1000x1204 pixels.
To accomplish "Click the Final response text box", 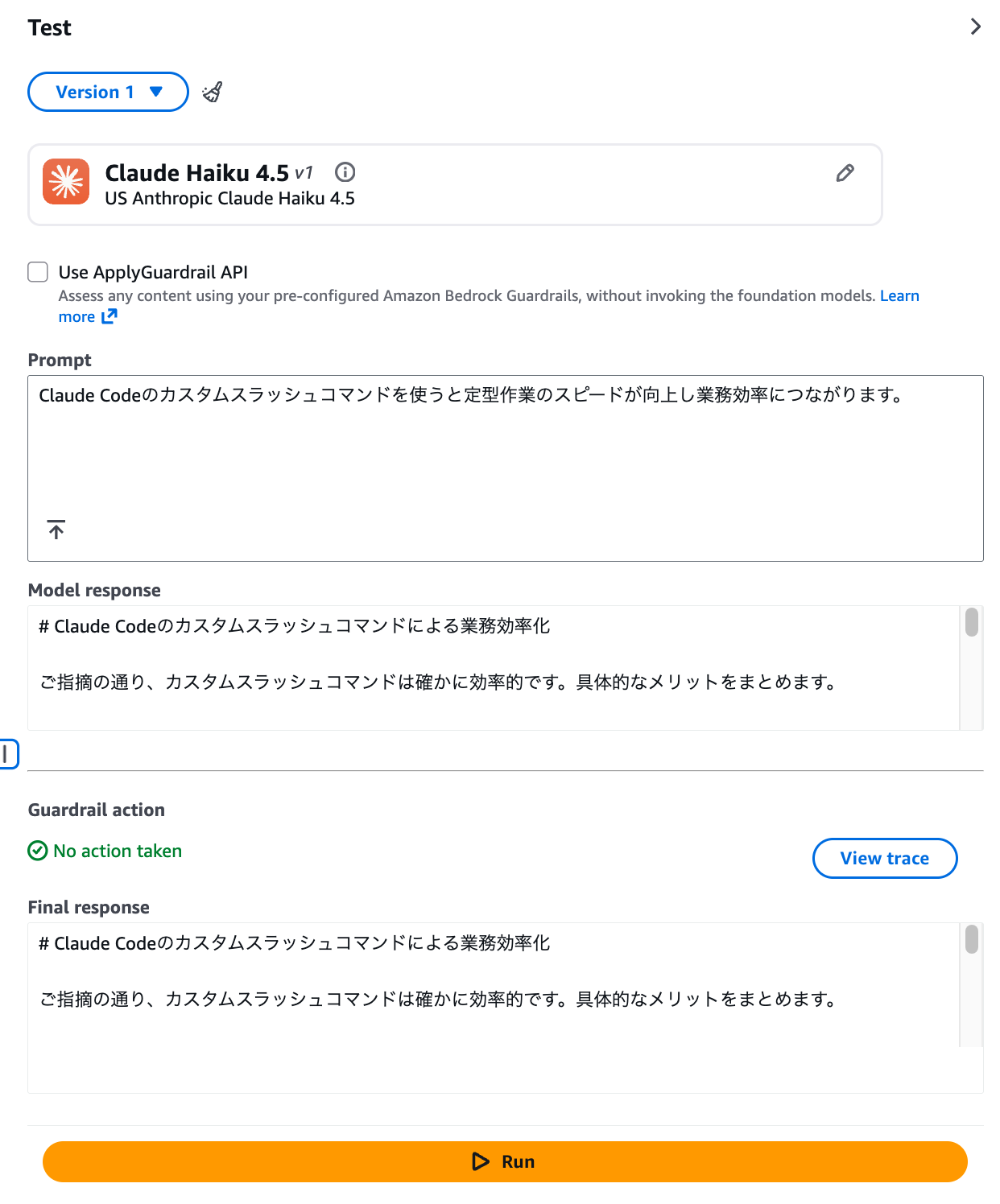I will pyautogui.click(x=493, y=1006).
